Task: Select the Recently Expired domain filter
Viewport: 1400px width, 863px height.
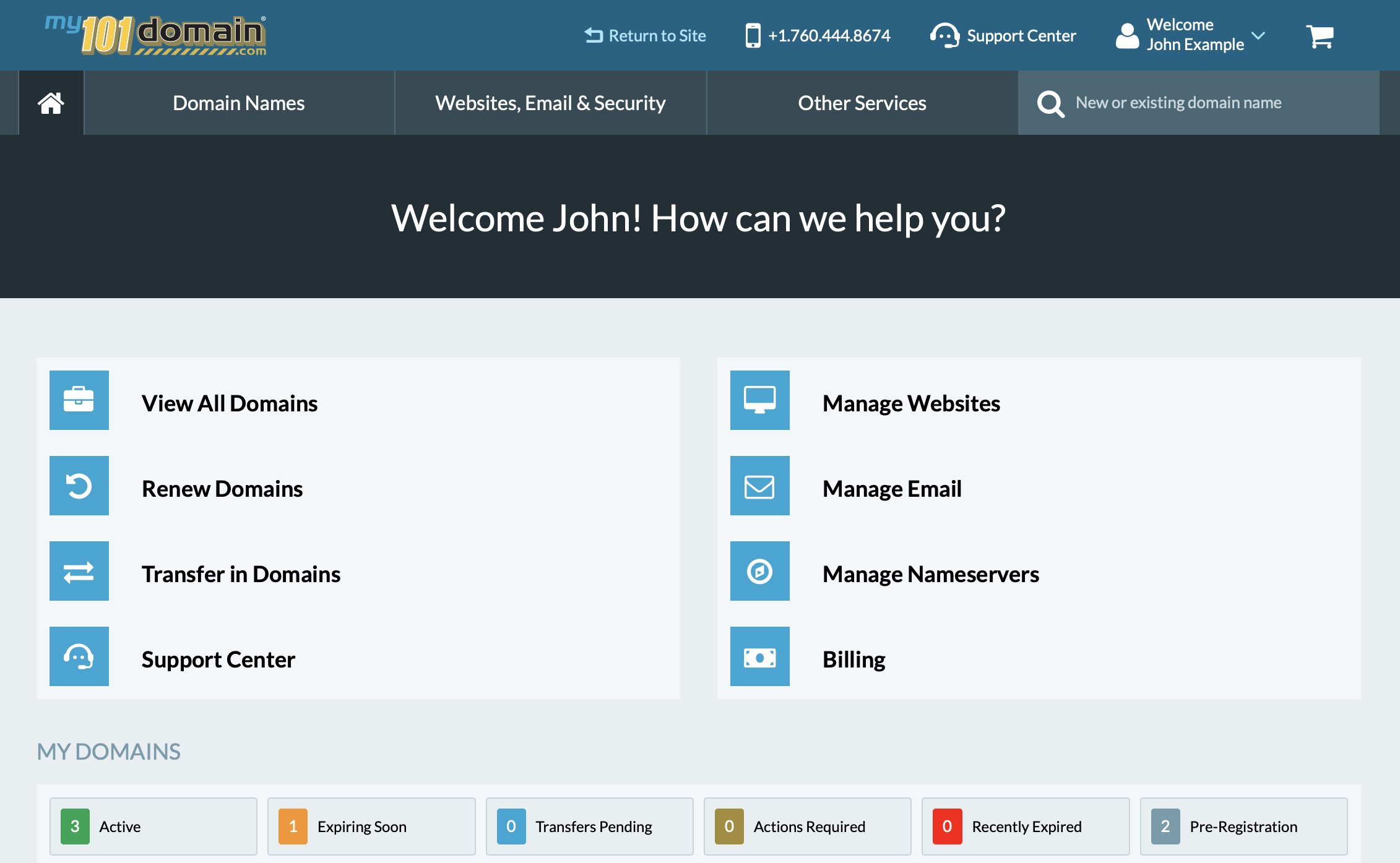Action: click(1025, 827)
